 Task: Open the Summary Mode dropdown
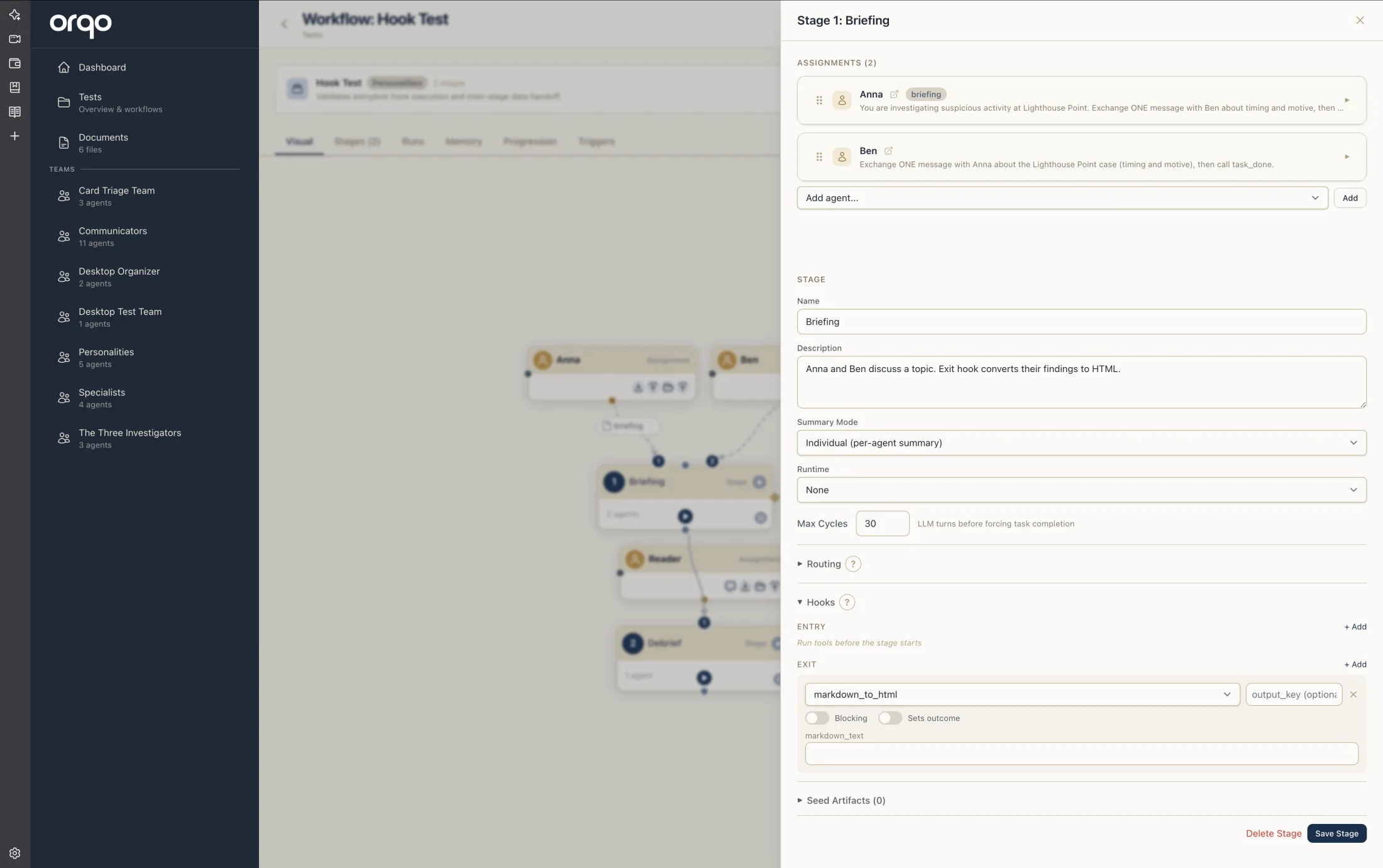1081,442
